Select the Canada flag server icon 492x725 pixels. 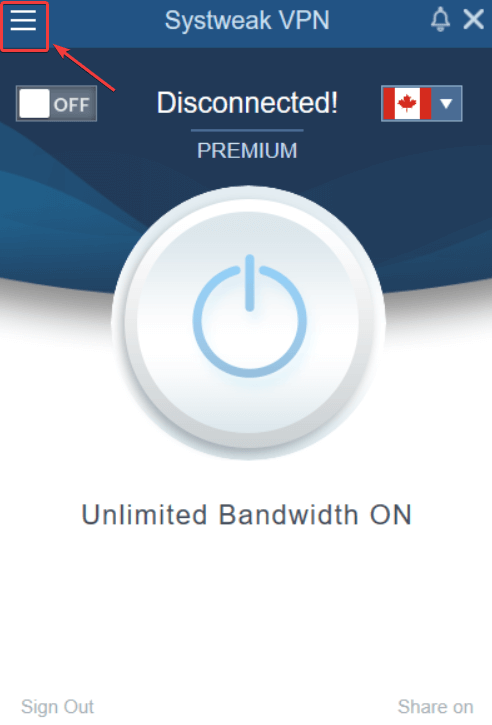click(407, 104)
